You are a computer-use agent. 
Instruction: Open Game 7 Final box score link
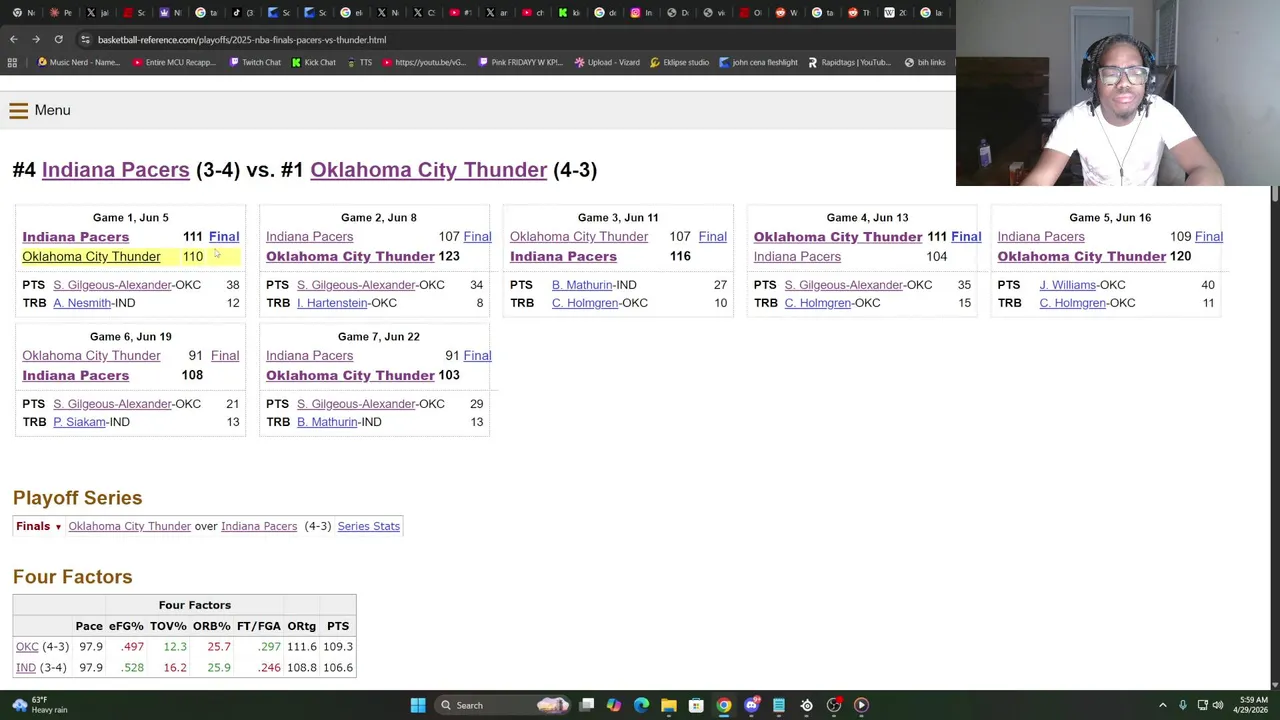click(x=477, y=356)
